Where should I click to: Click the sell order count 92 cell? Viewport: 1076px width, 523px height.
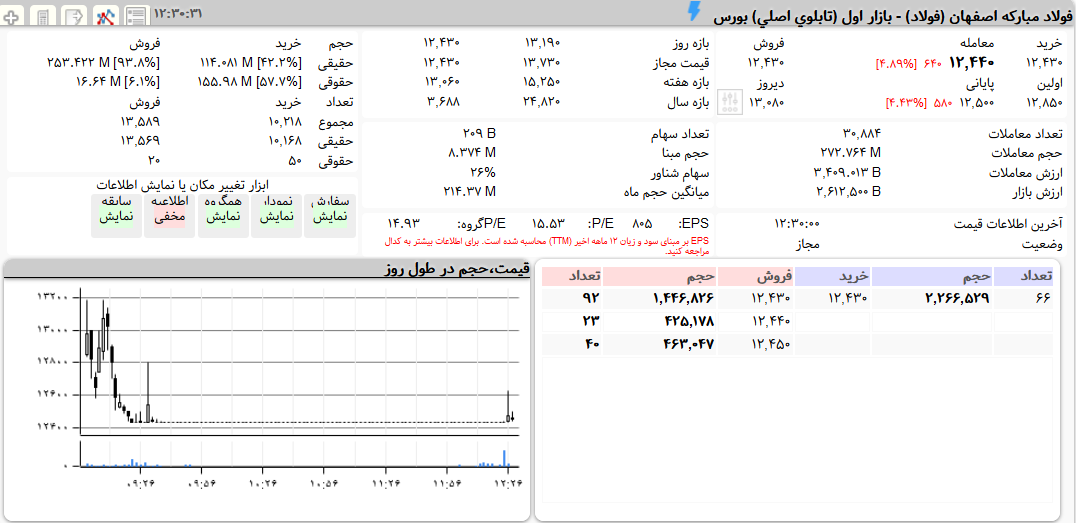tap(572, 299)
